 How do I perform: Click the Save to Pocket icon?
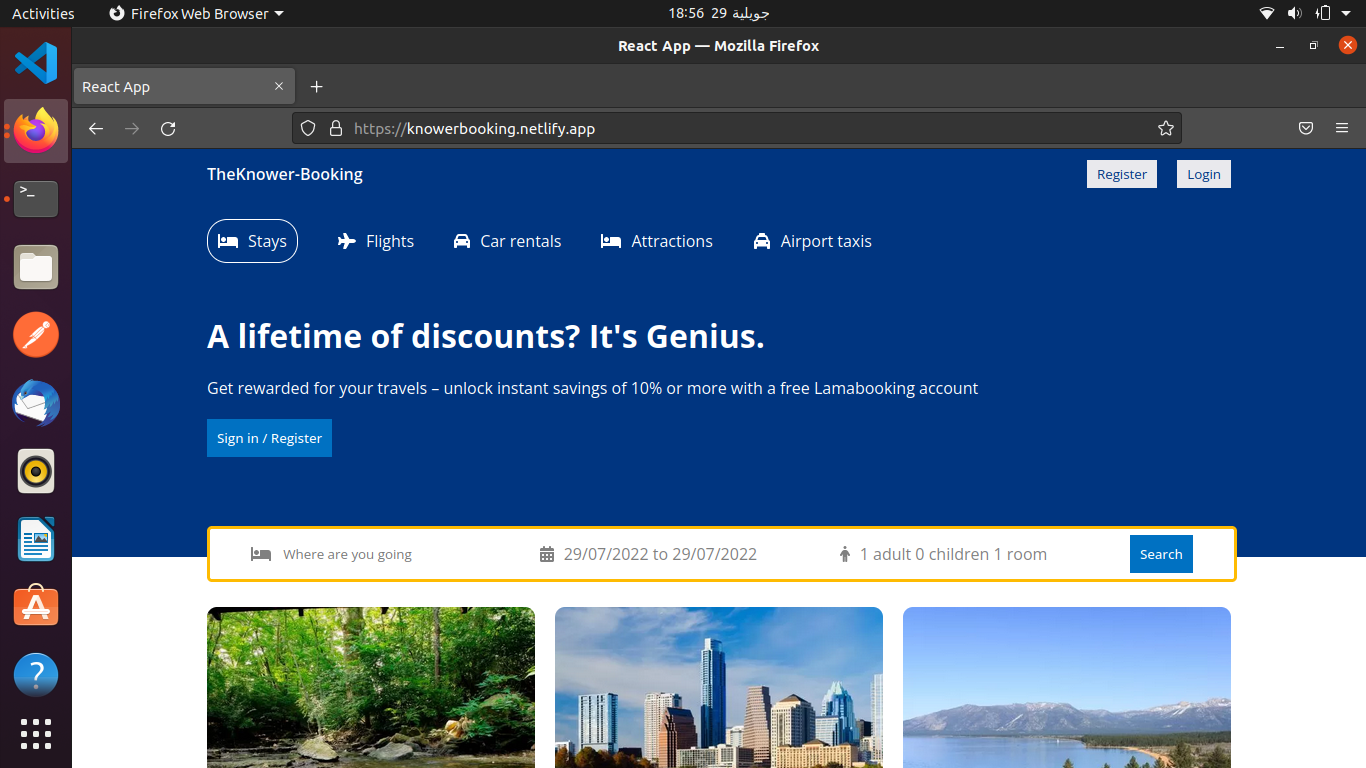pyautogui.click(x=1306, y=128)
